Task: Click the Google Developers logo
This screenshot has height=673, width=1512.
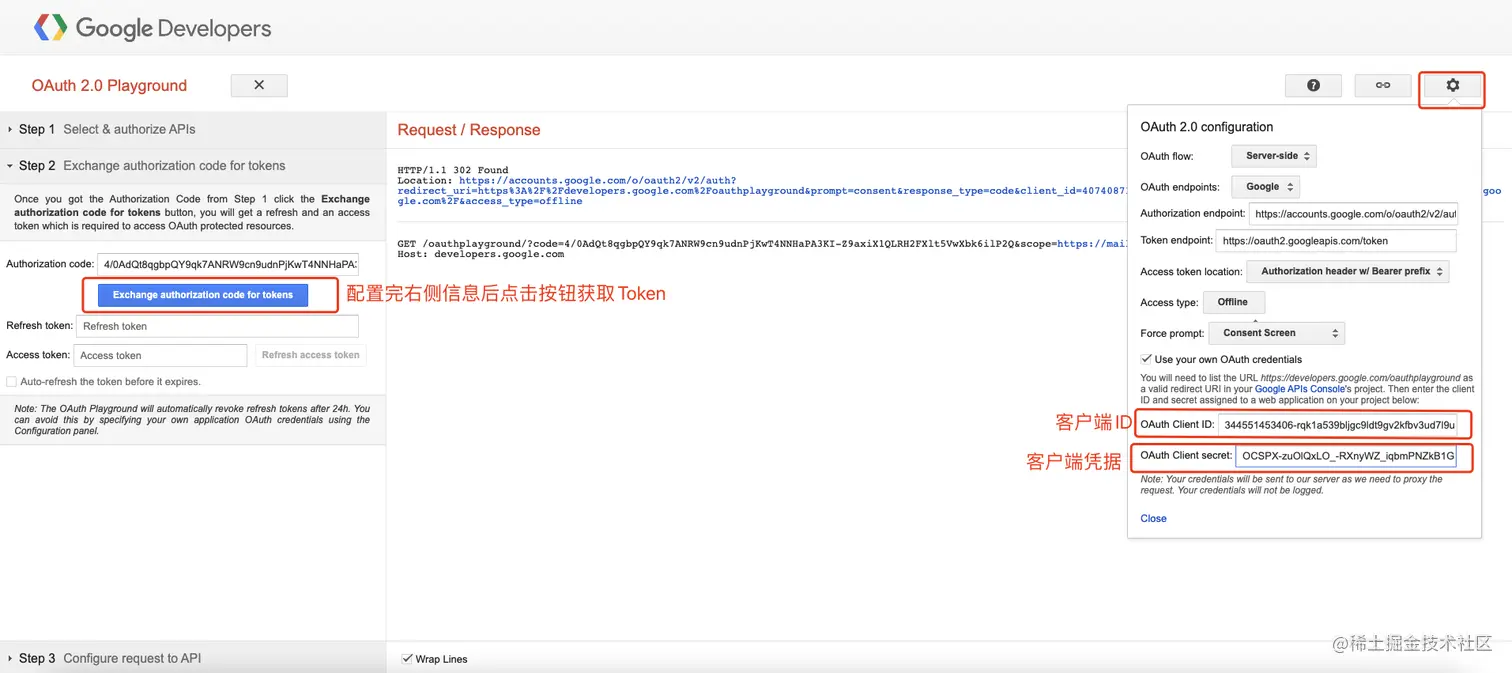Action: [x=152, y=28]
